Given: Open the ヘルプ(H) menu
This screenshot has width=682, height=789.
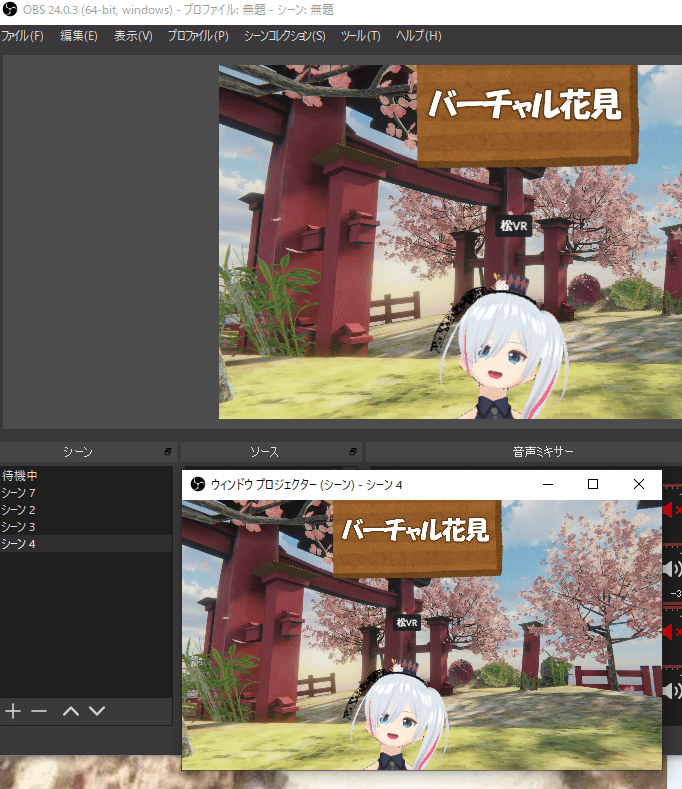Looking at the screenshot, I should click(418, 36).
